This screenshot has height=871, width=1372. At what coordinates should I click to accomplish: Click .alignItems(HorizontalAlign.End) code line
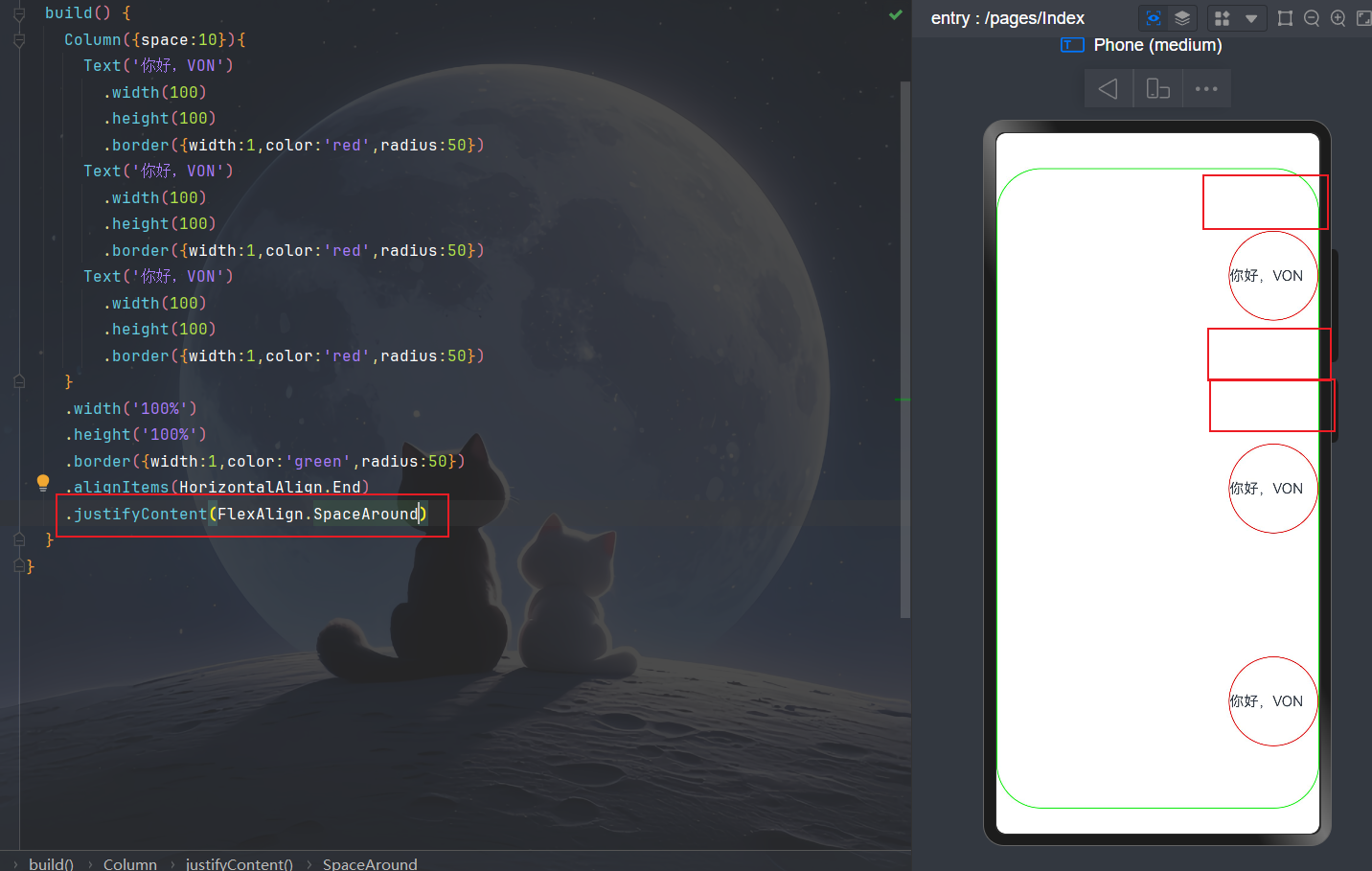[217, 488]
